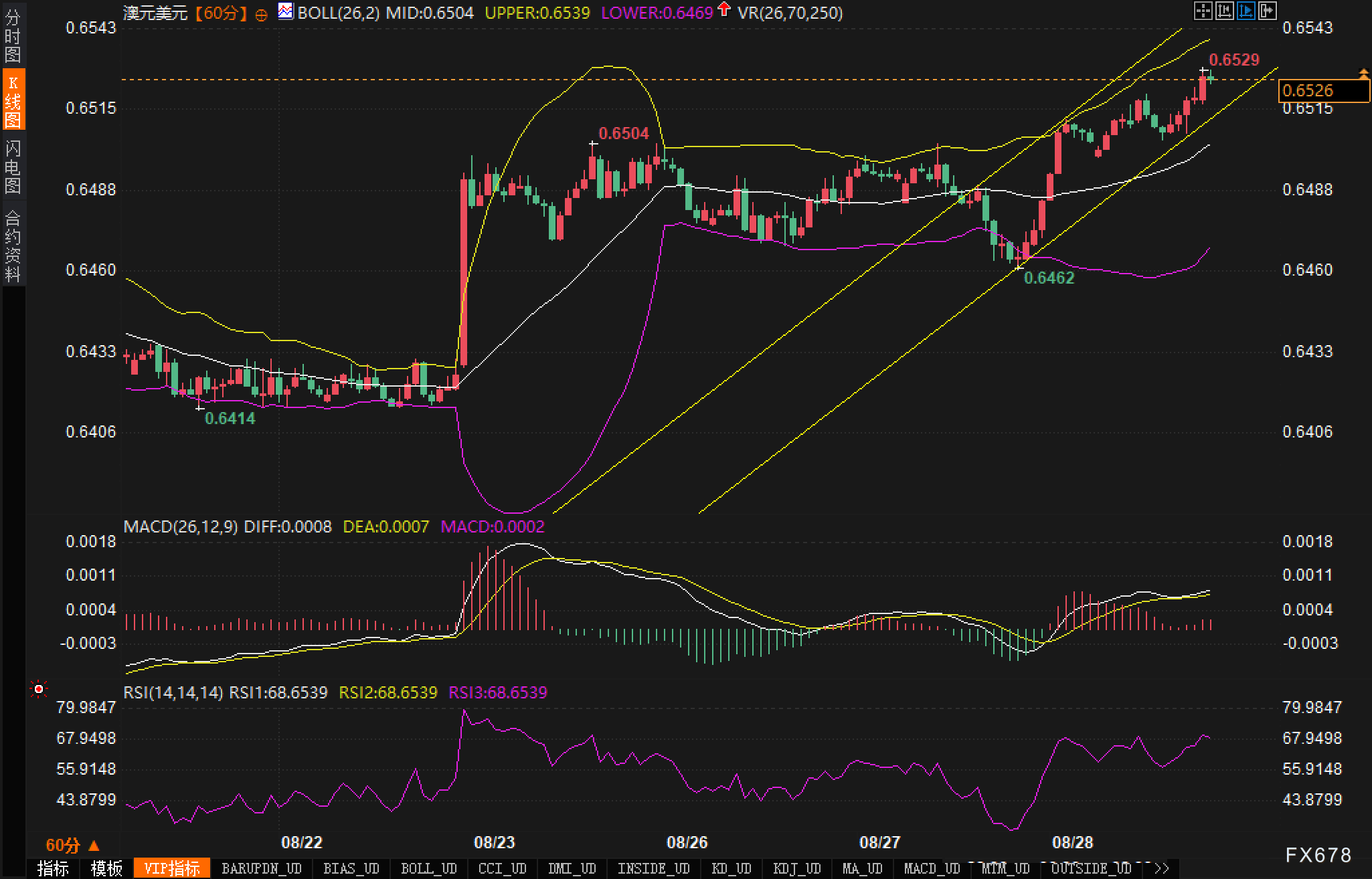Select the K线图 sidebar tab
Viewport: 1372px width, 879px height.
click(13, 100)
